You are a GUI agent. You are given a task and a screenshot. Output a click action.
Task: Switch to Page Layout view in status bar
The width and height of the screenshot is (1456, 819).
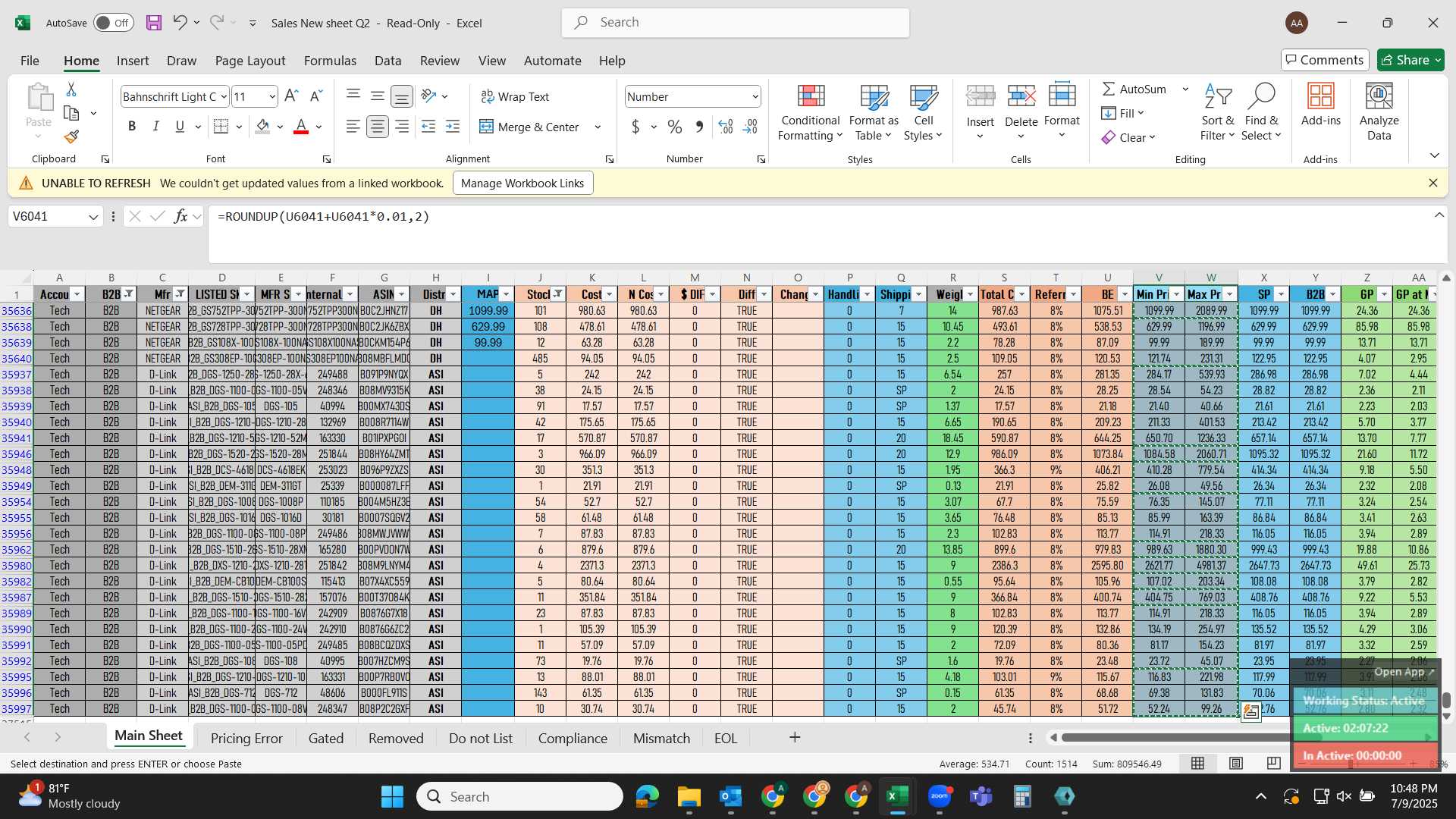1236,764
